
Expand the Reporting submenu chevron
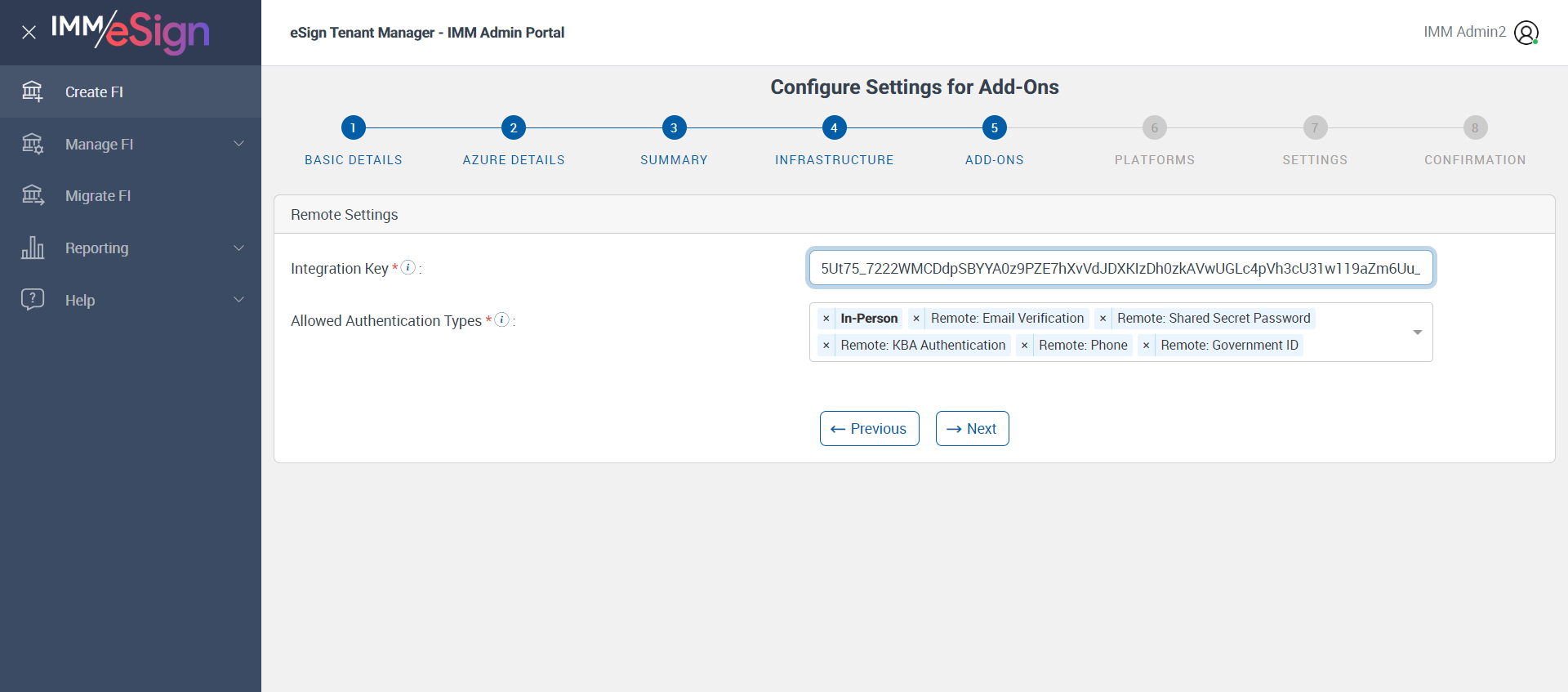pyautogui.click(x=239, y=248)
